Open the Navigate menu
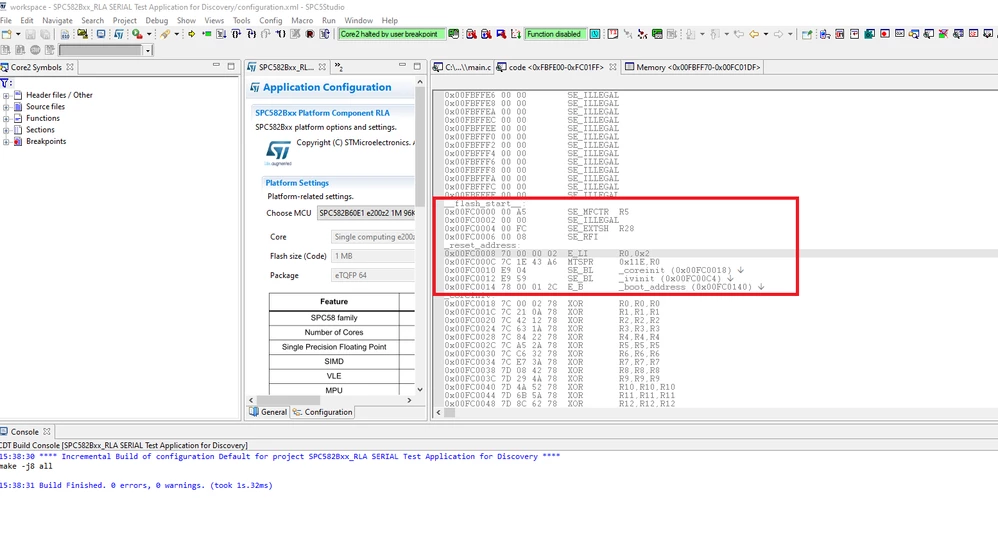 pyautogui.click(x=57, y=20)
